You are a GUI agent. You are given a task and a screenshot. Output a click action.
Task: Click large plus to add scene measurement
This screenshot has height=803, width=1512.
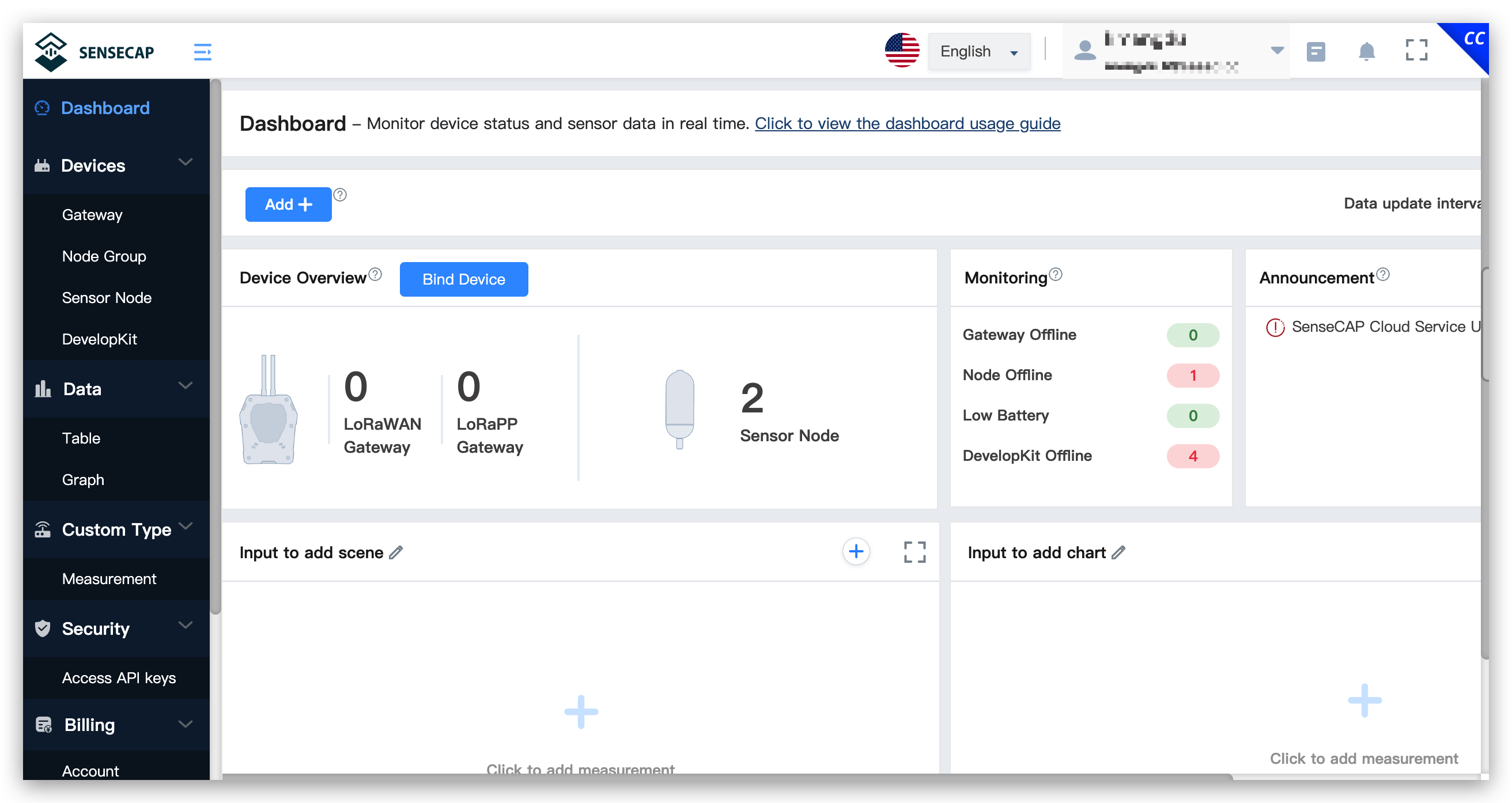coord(581,711)
